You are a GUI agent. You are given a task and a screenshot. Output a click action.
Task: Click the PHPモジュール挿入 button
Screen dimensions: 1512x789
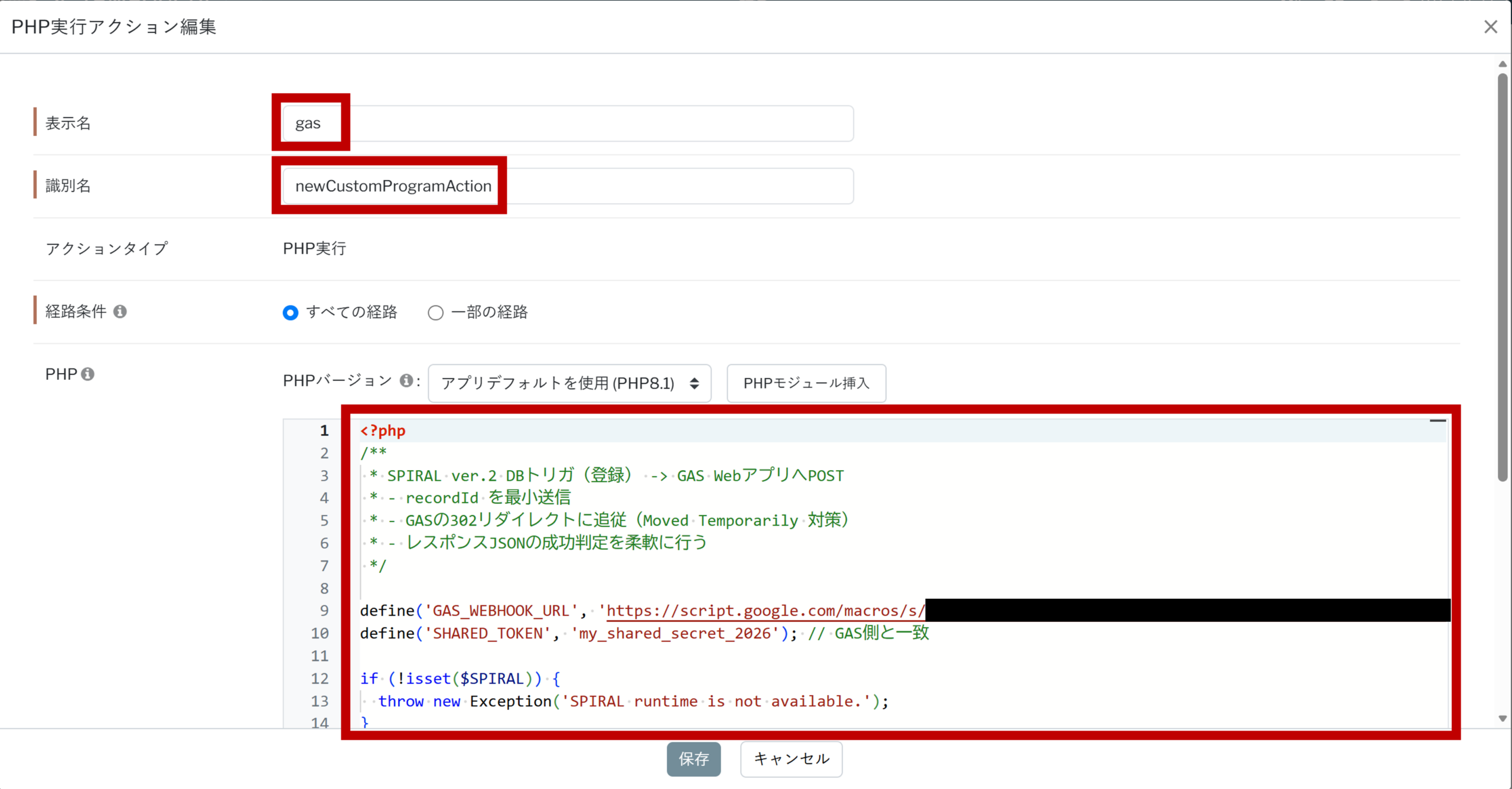pyautogui.click(x=806, y=383)
